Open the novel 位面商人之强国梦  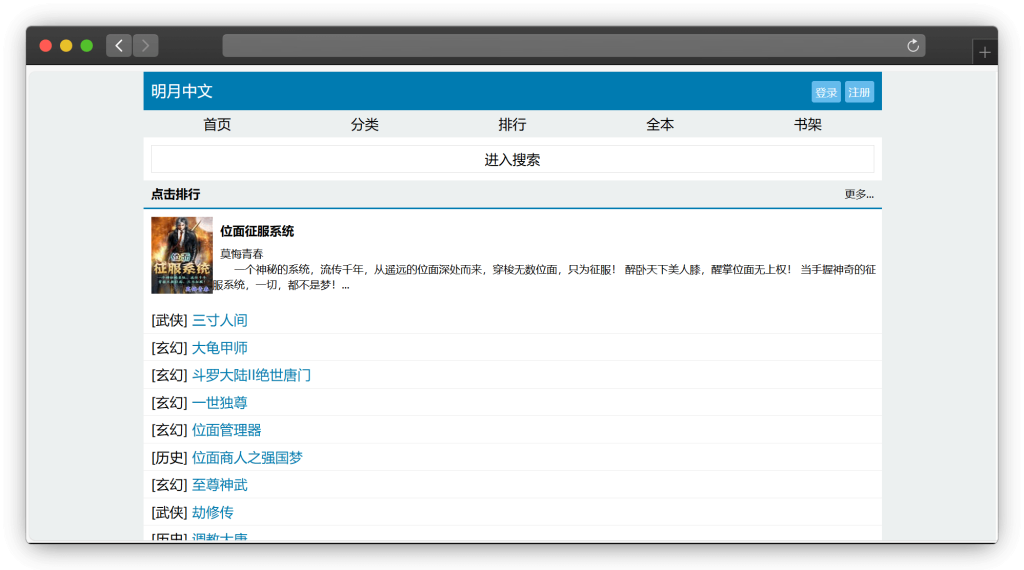247,458
